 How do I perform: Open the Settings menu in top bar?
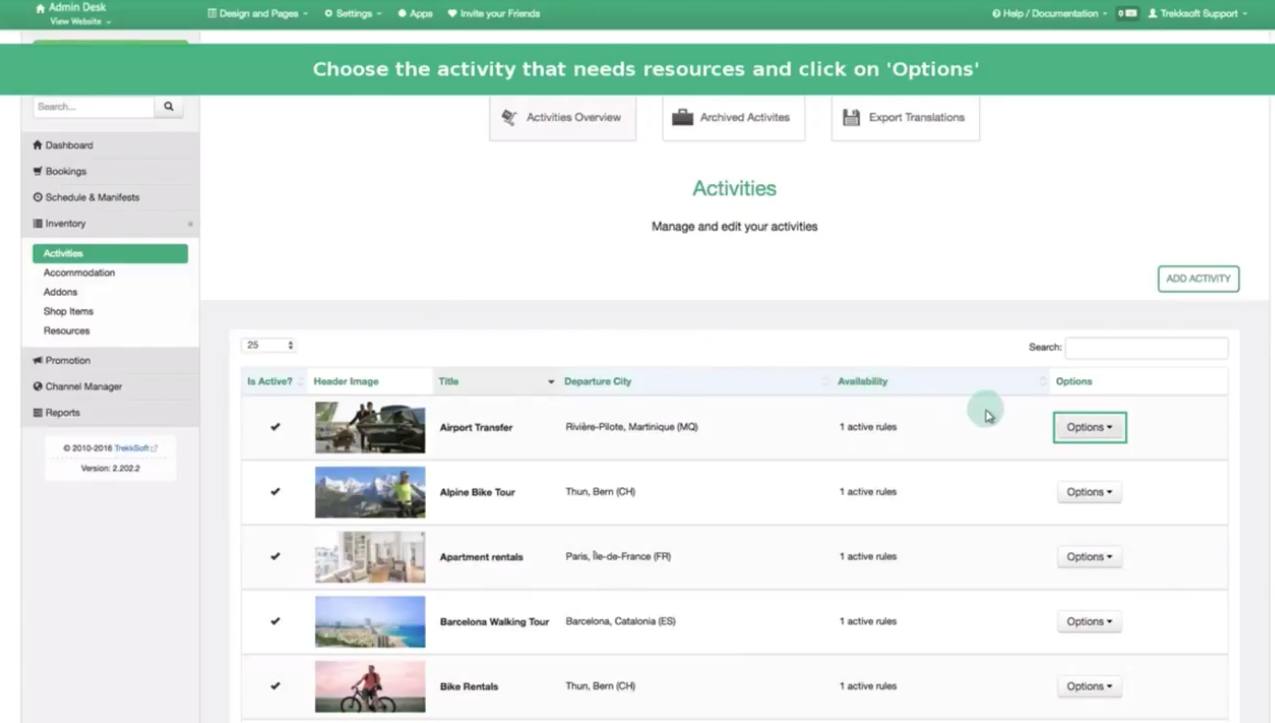coord(353,14)
